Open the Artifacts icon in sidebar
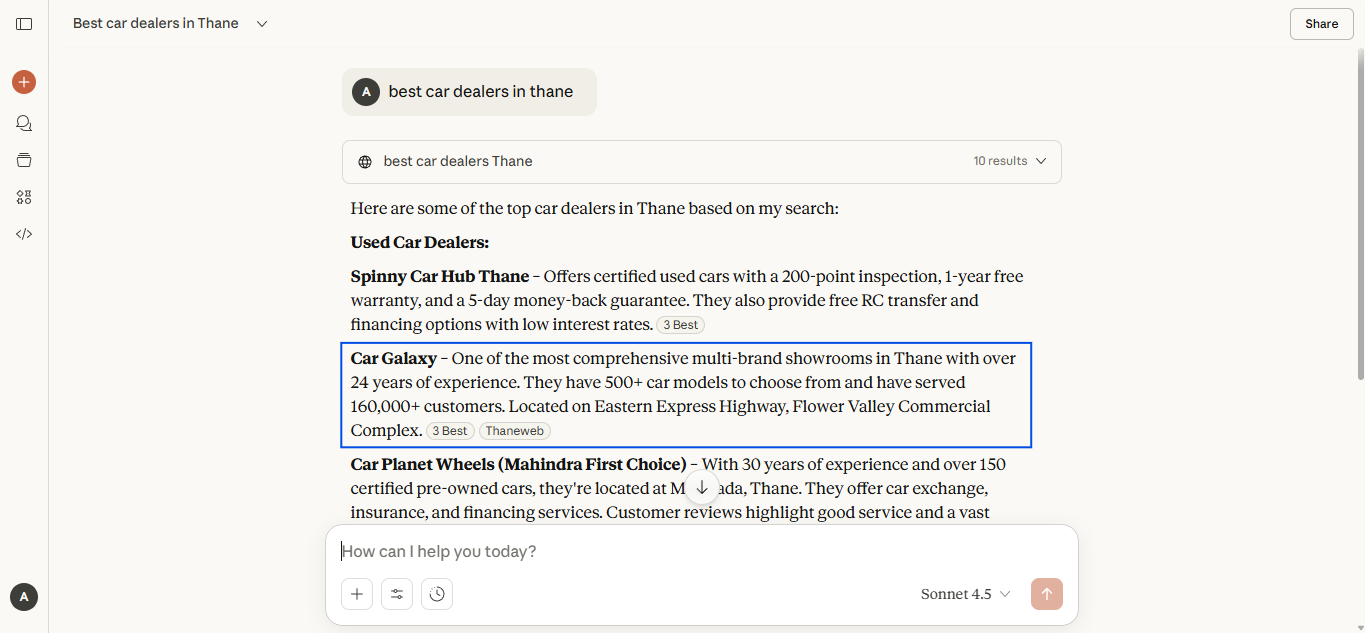 [24, 197]
